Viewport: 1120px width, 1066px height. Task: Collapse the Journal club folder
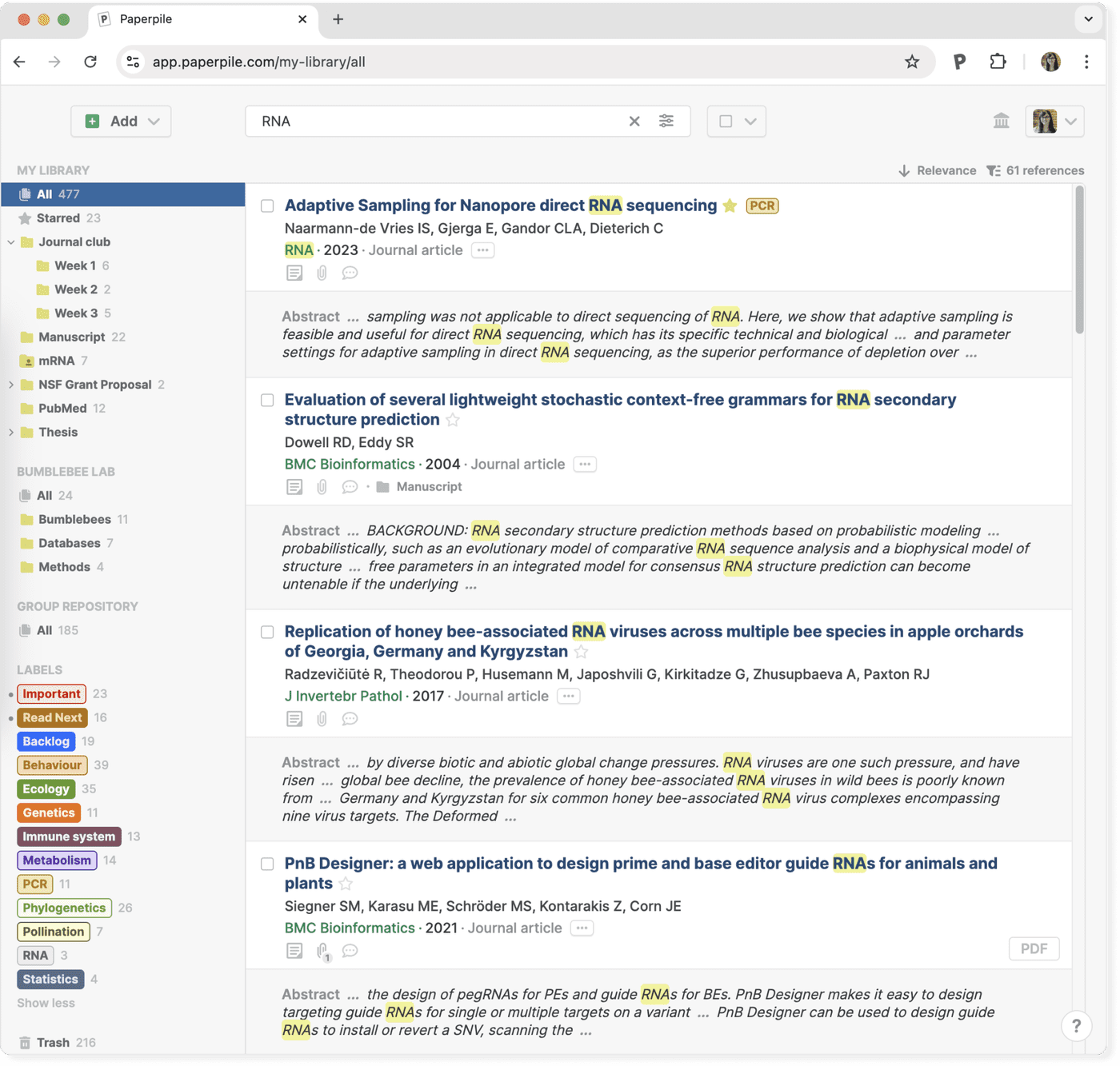tap(11, 242)
